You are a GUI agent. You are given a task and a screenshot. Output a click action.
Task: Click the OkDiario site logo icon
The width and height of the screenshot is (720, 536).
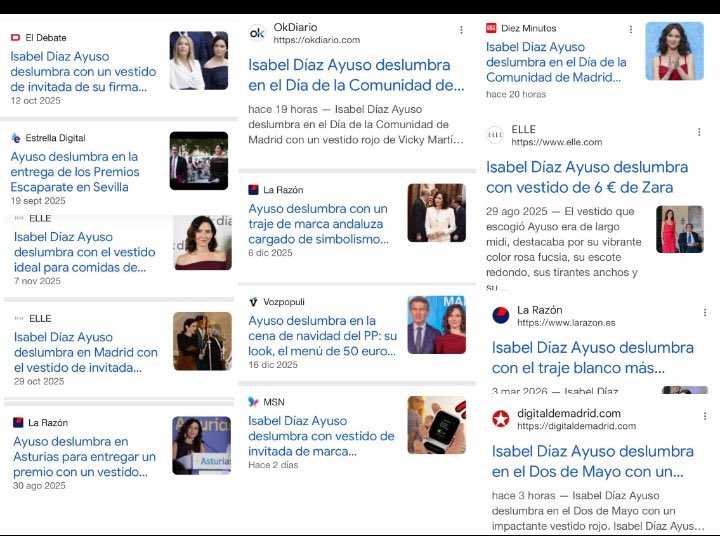[257, 33]
